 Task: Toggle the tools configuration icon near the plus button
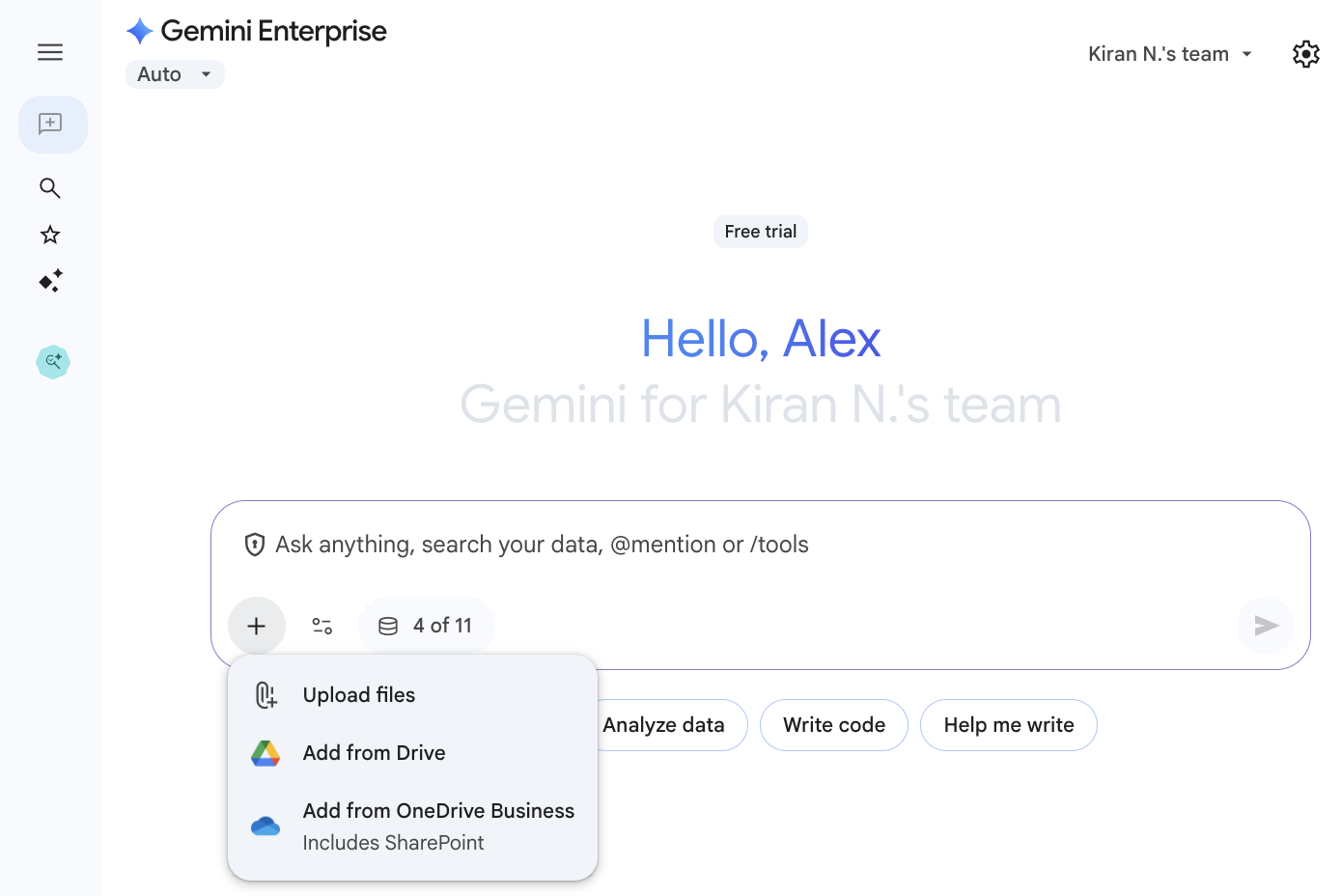322,626
